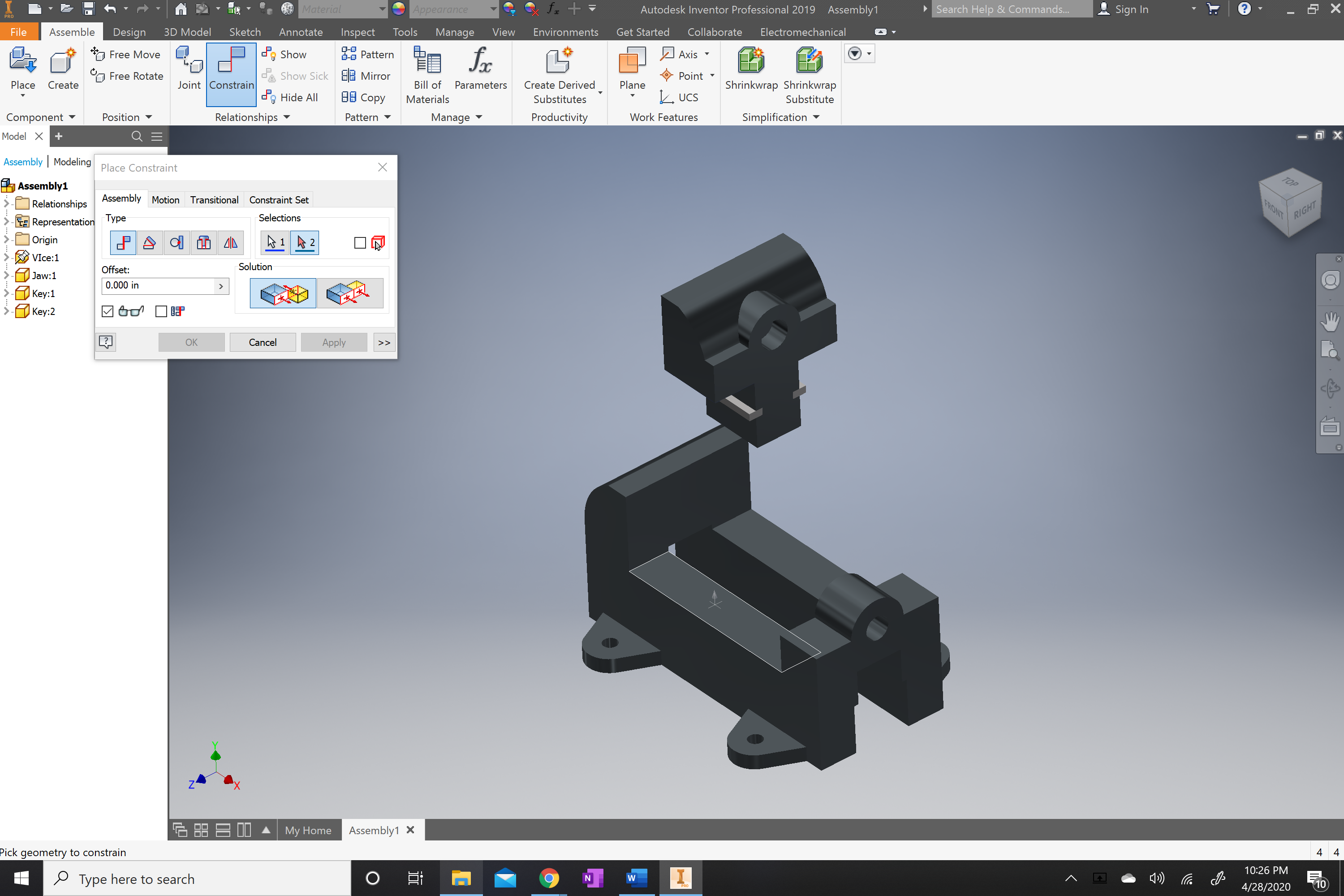
Task: Select the Symmetry constraint type
Action: (230, 243)
